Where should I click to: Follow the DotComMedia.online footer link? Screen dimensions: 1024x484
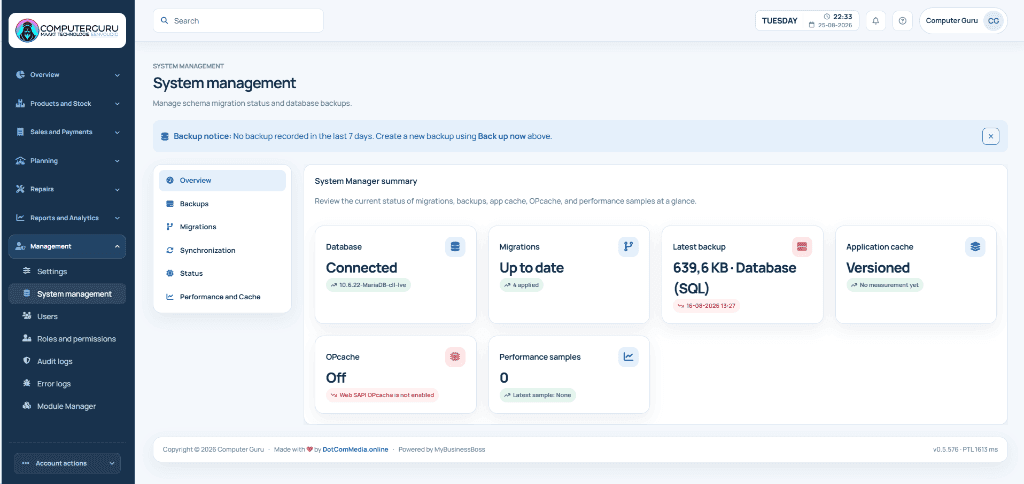355,449
